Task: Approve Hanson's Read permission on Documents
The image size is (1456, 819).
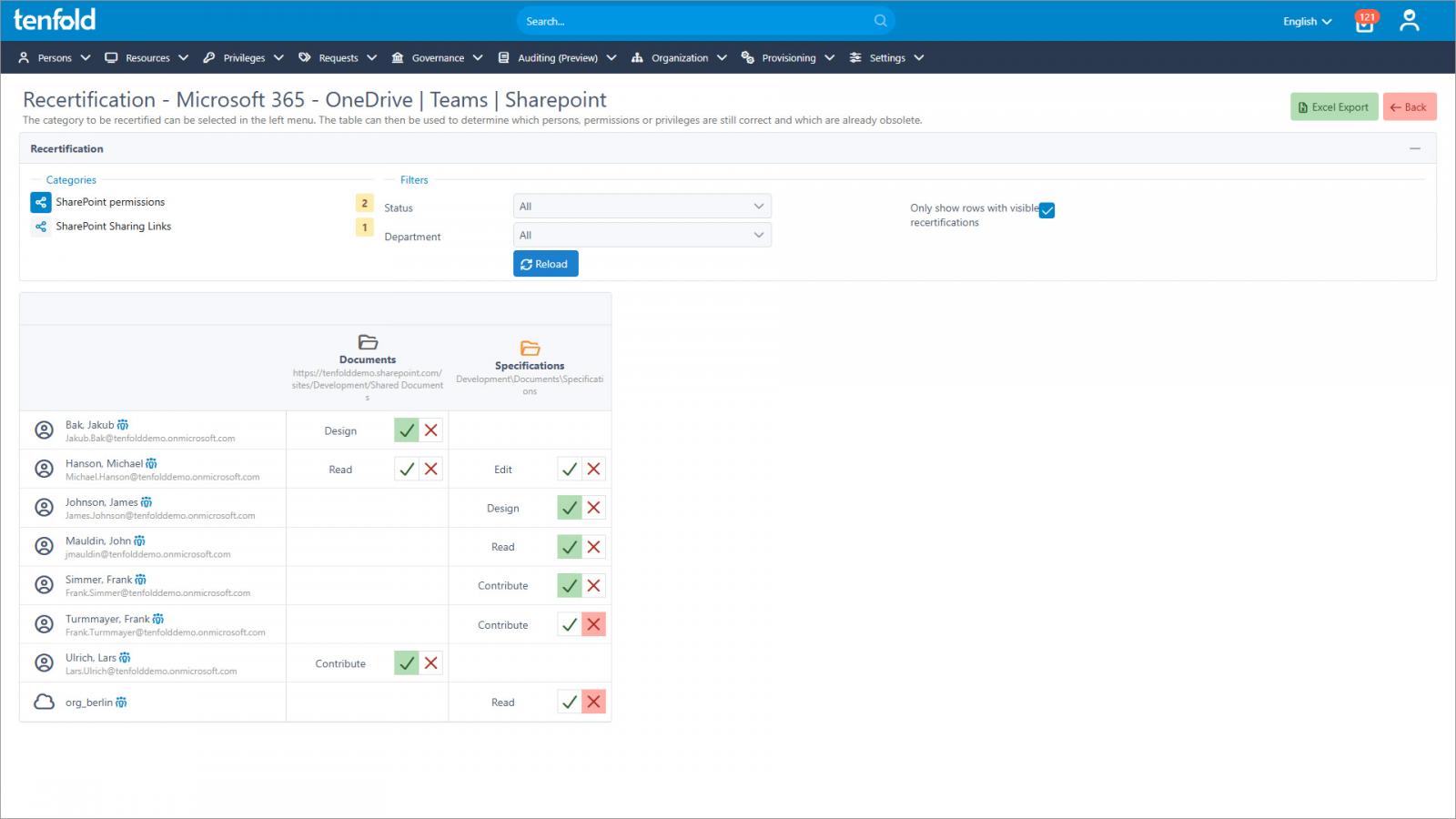Action: pos(407,470)
